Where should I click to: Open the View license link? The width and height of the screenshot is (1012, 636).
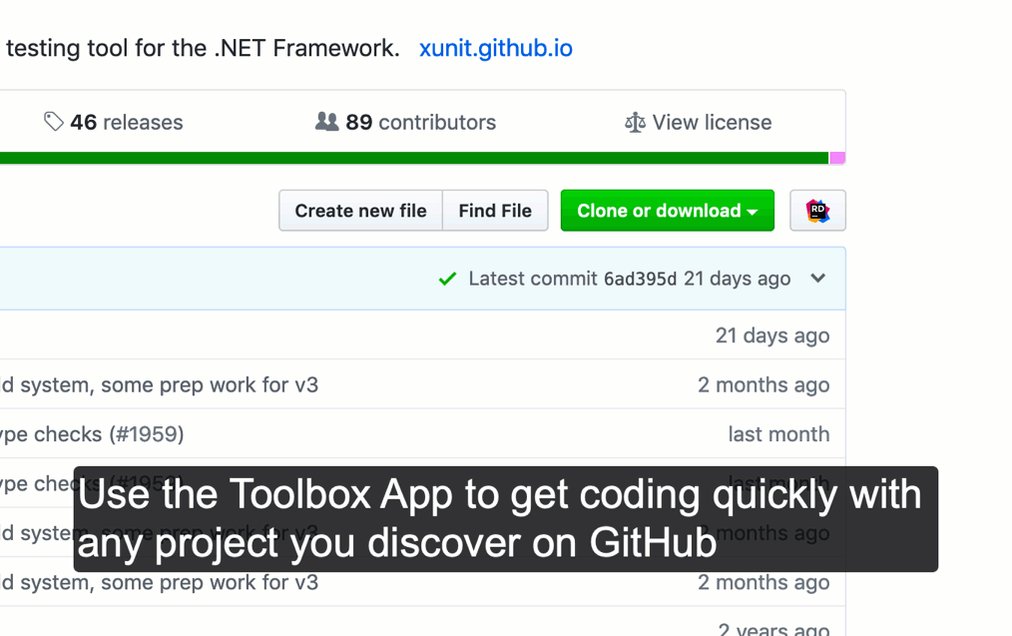[711, 123]
